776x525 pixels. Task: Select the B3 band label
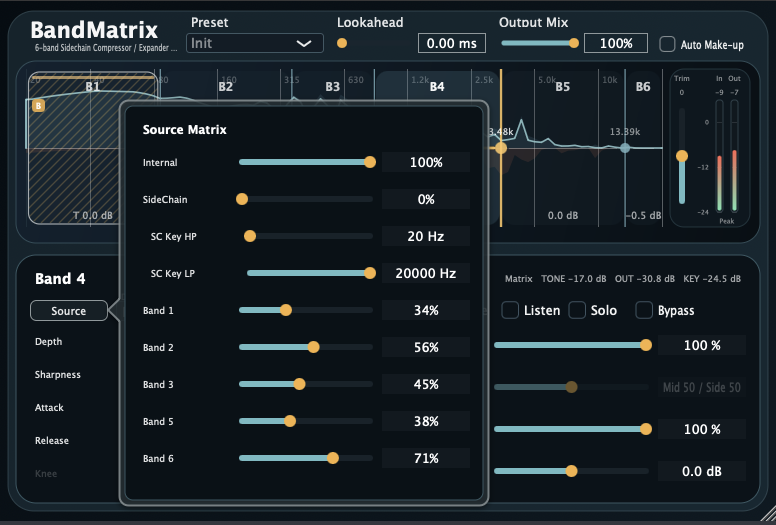333,87
